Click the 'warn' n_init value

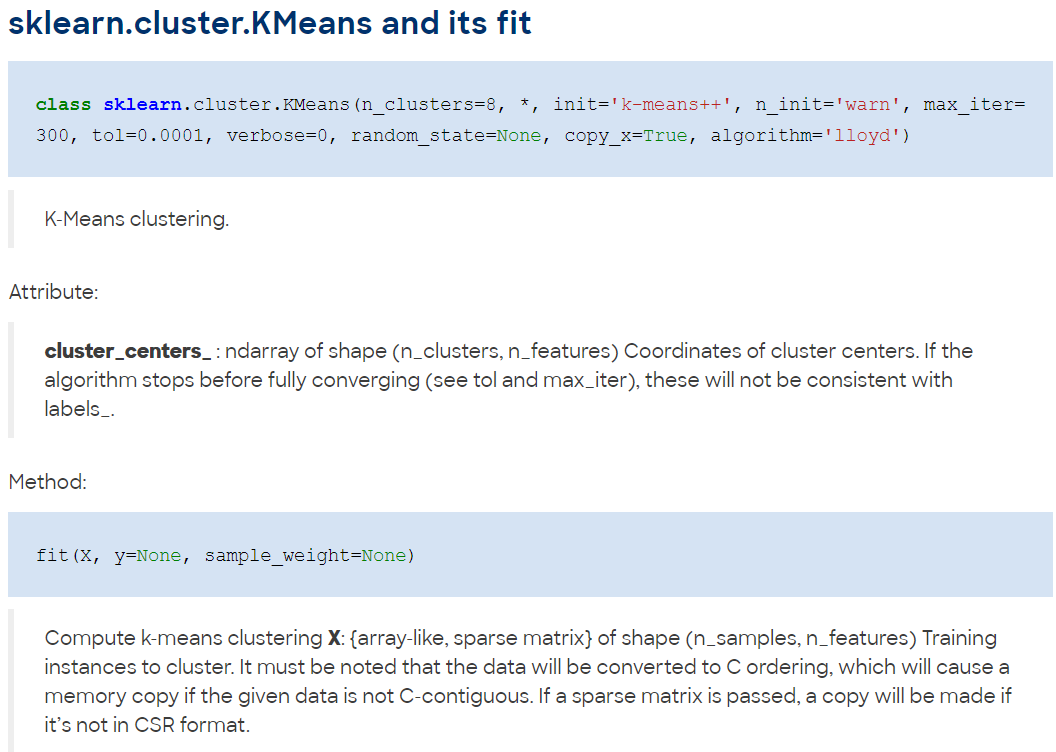(x=867, y=105)
